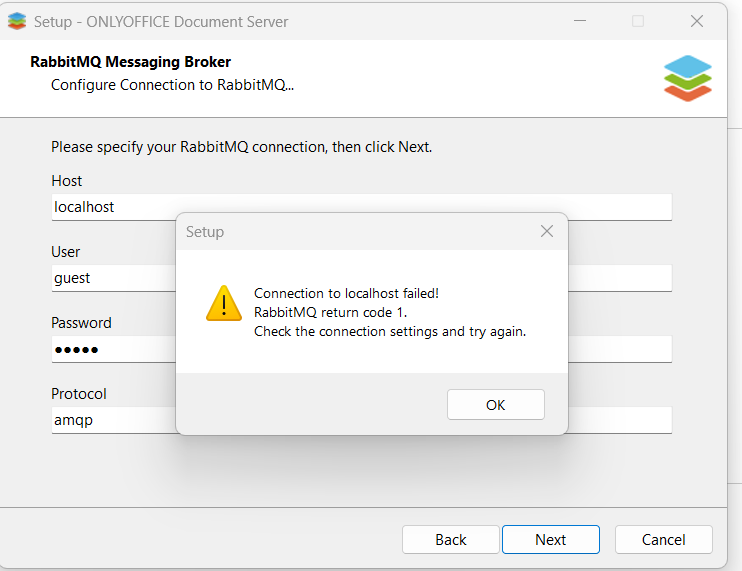Select the masked Password input field
The height and width of the screenshot is (571, 742).
(110, 349)
